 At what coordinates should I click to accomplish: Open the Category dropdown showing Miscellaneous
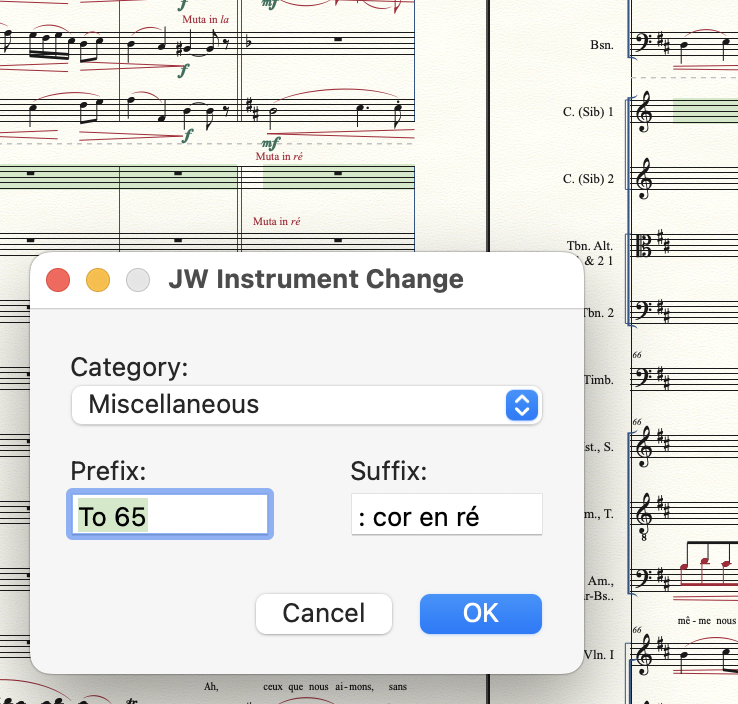(x=305, y=405)
